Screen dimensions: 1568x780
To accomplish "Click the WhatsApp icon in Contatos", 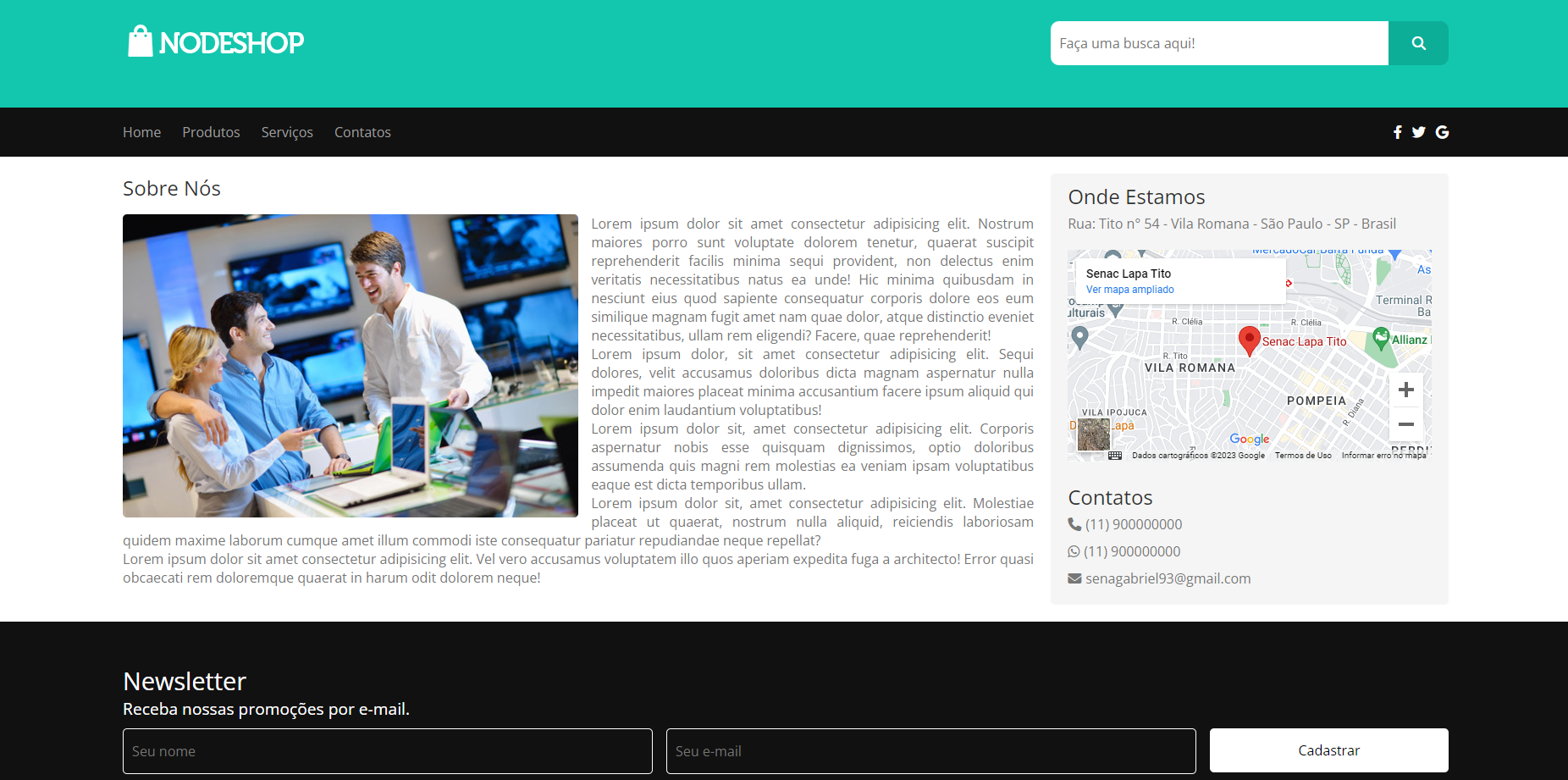I will tap(1073, 551).
